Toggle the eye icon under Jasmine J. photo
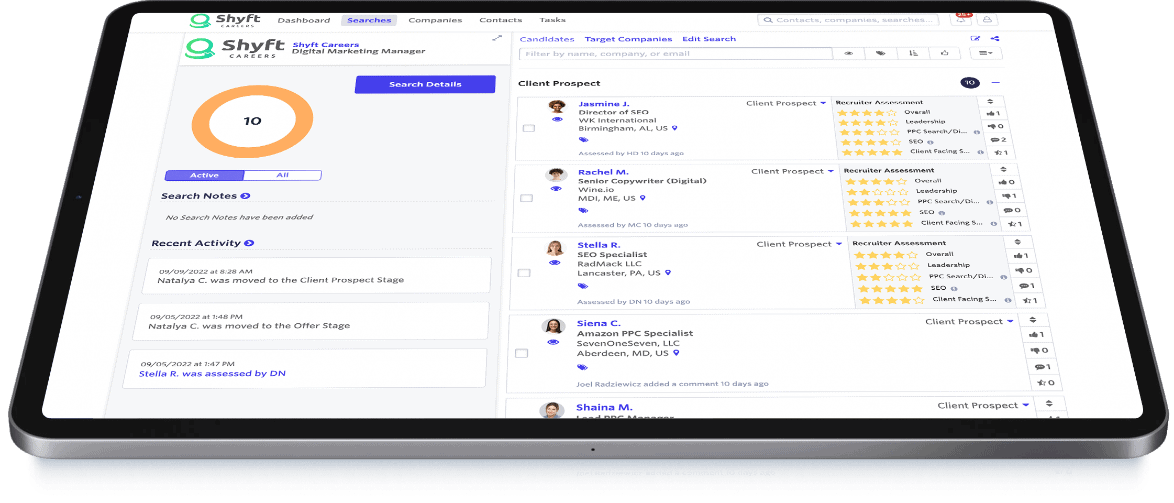The height and width of the screenshot is (503, 1174). pos(557,119)
